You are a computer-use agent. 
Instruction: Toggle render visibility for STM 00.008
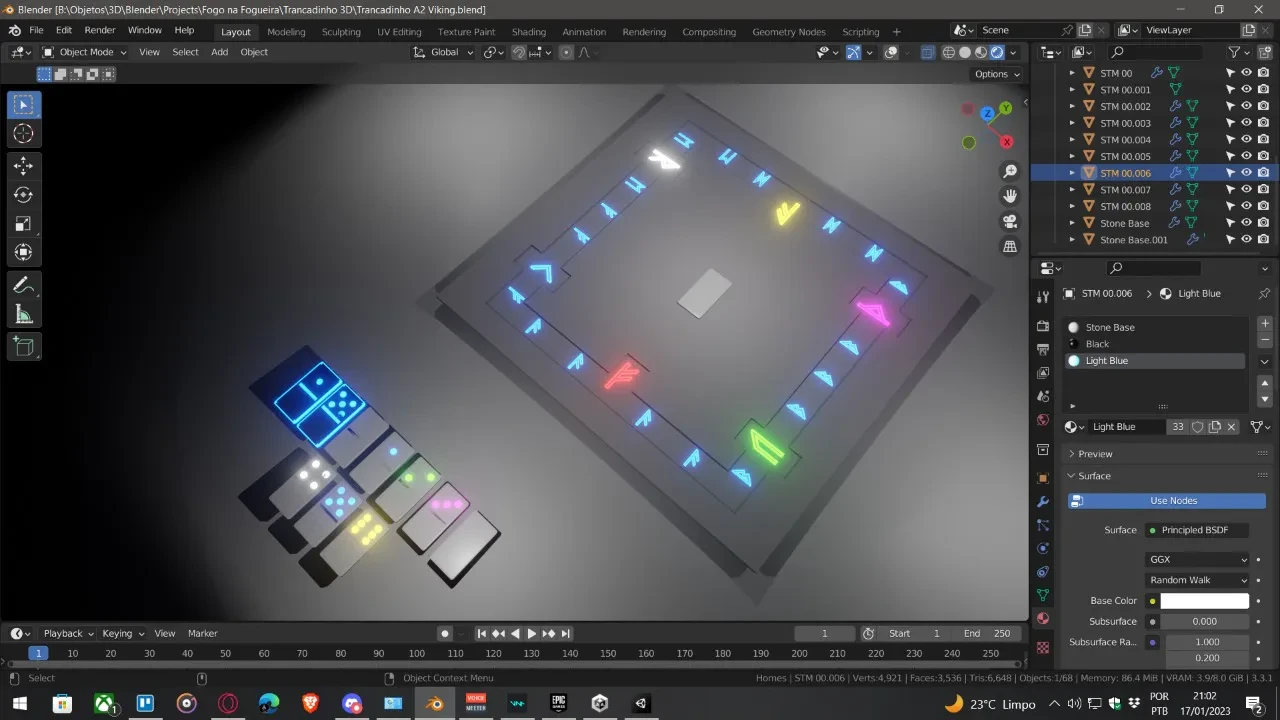[1264, 206]
